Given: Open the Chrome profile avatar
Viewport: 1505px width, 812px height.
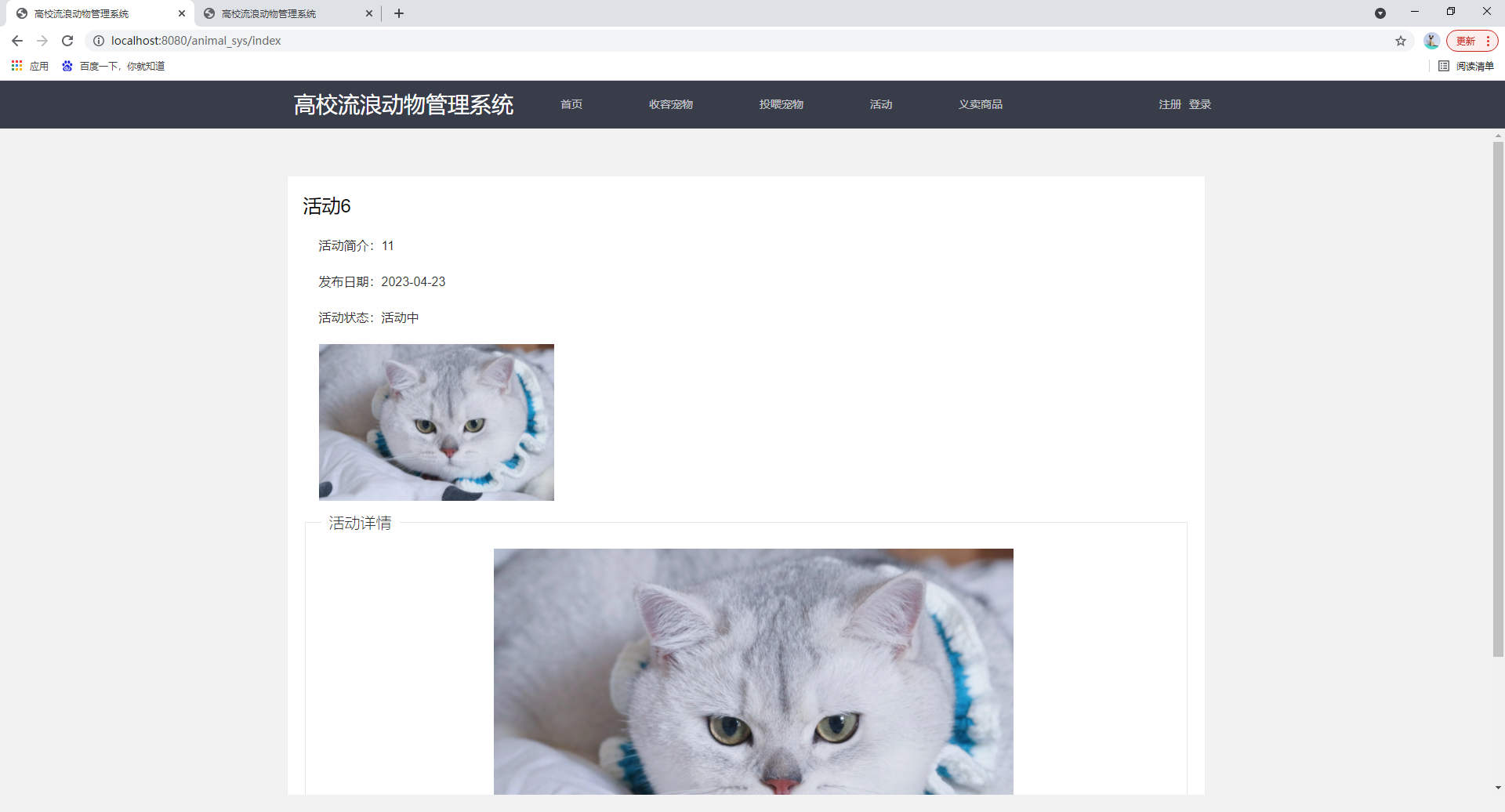Looking at the screenshot, I should [1431, 41].
